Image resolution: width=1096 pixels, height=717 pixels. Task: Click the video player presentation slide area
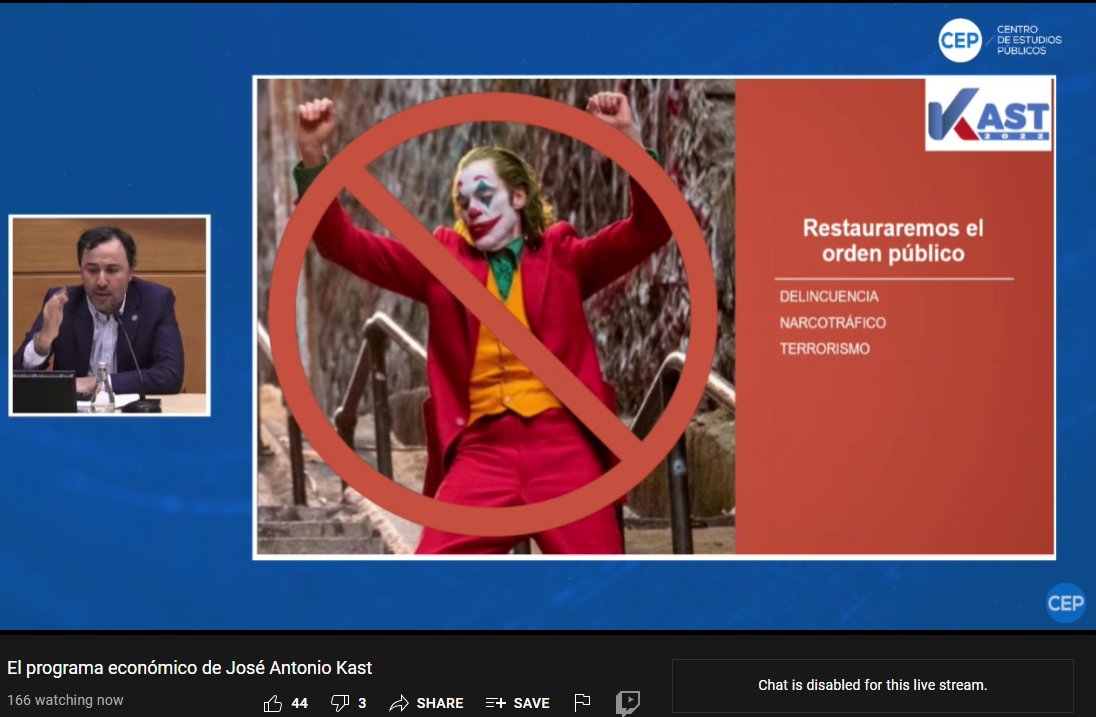tap(654, 317)
